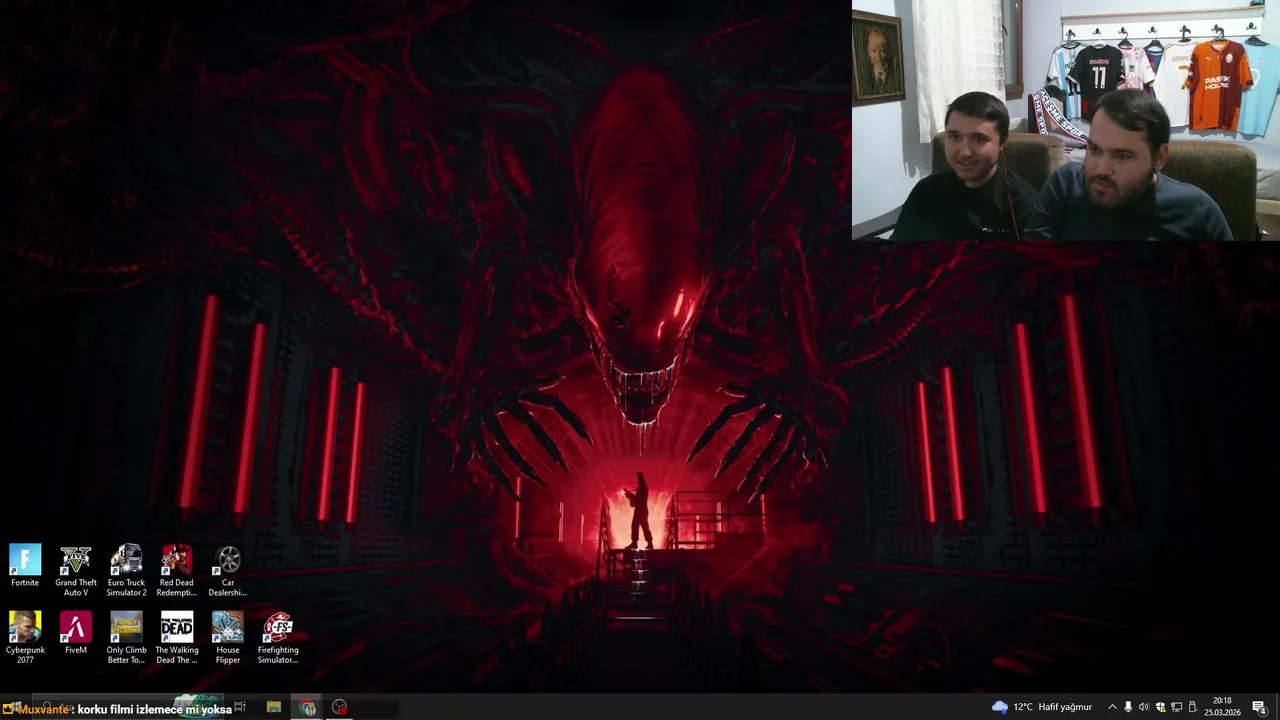1280x720 pixels.
Task: Open the Task View button
Action: (240, 707)
